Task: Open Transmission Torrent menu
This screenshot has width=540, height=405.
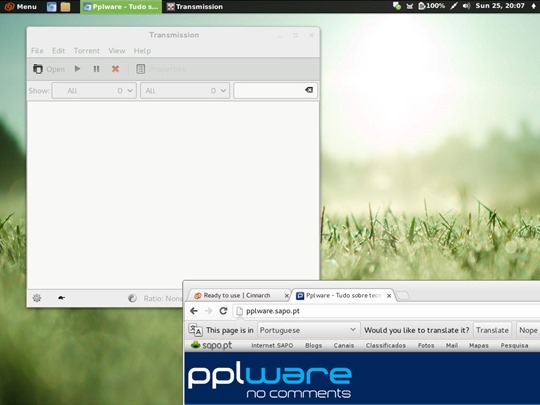Action: (87, 51)
